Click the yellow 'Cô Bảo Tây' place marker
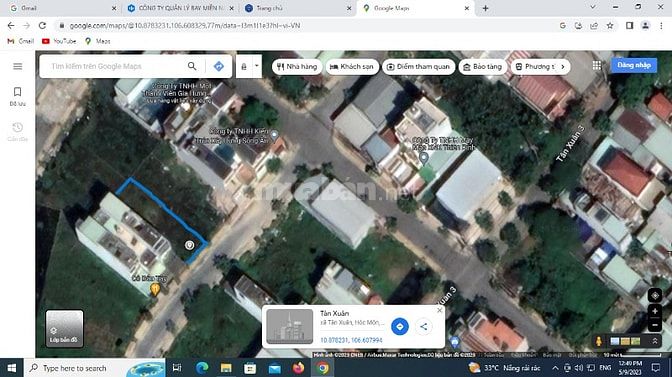 tap(155, 290)
